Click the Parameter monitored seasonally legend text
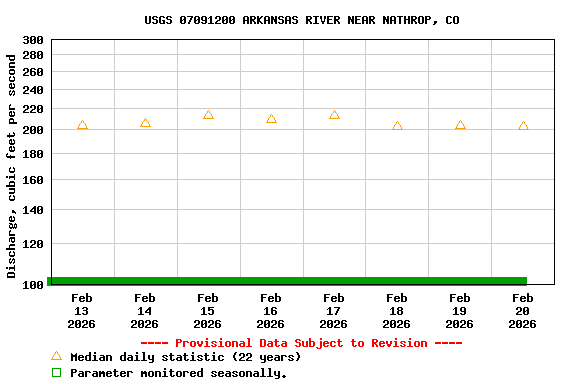This screenshot has height=384, width=576. 179,373
